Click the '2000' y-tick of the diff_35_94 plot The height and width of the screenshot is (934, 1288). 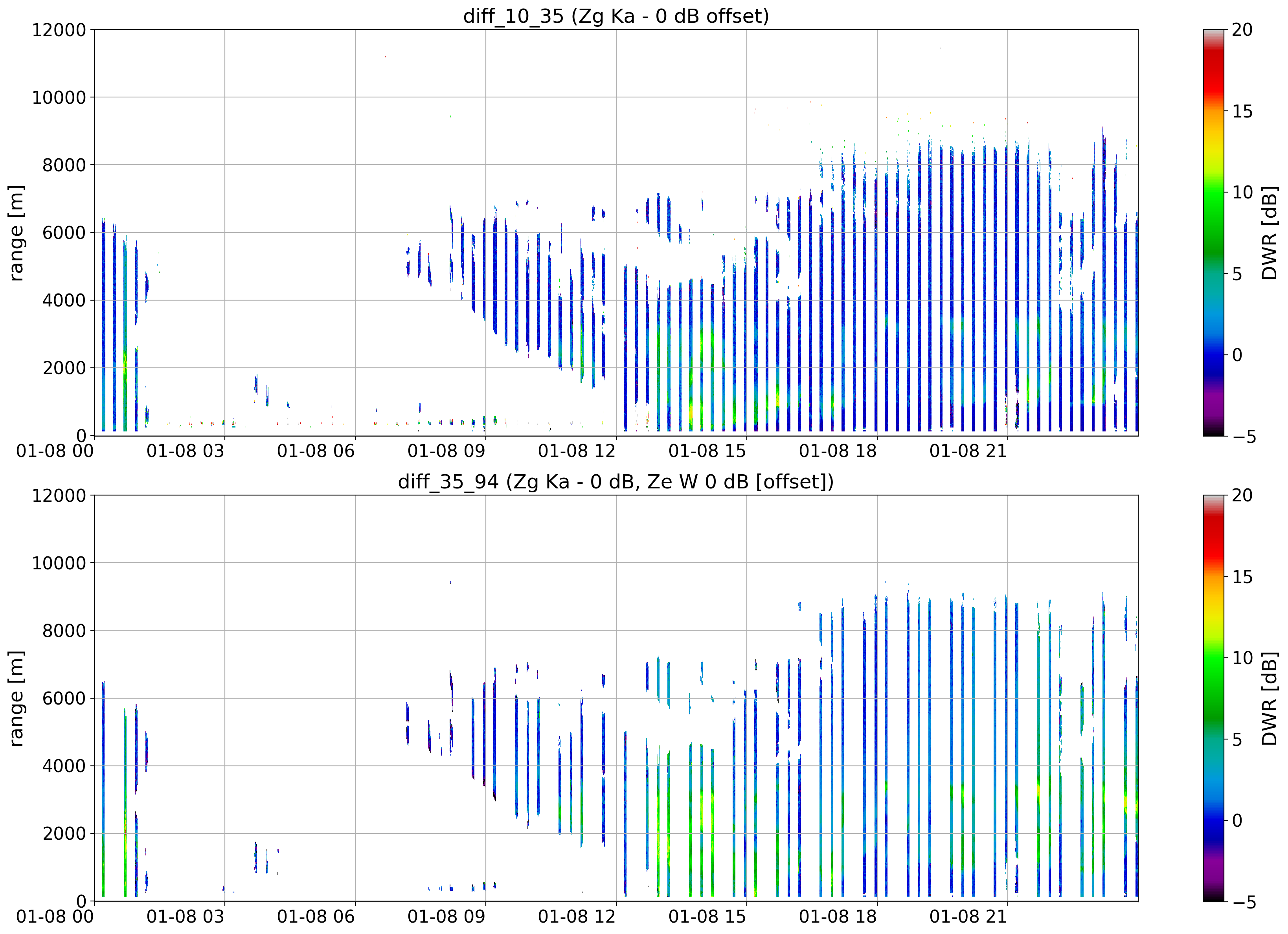coord(64,833)
